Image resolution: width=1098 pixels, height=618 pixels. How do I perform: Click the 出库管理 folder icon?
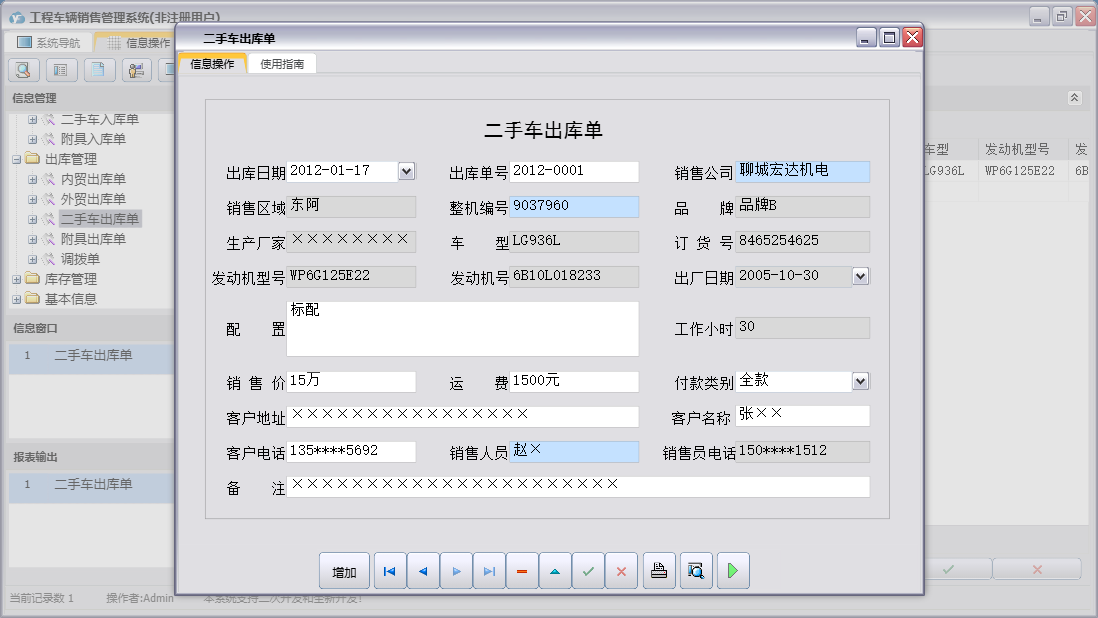[32, 159]
